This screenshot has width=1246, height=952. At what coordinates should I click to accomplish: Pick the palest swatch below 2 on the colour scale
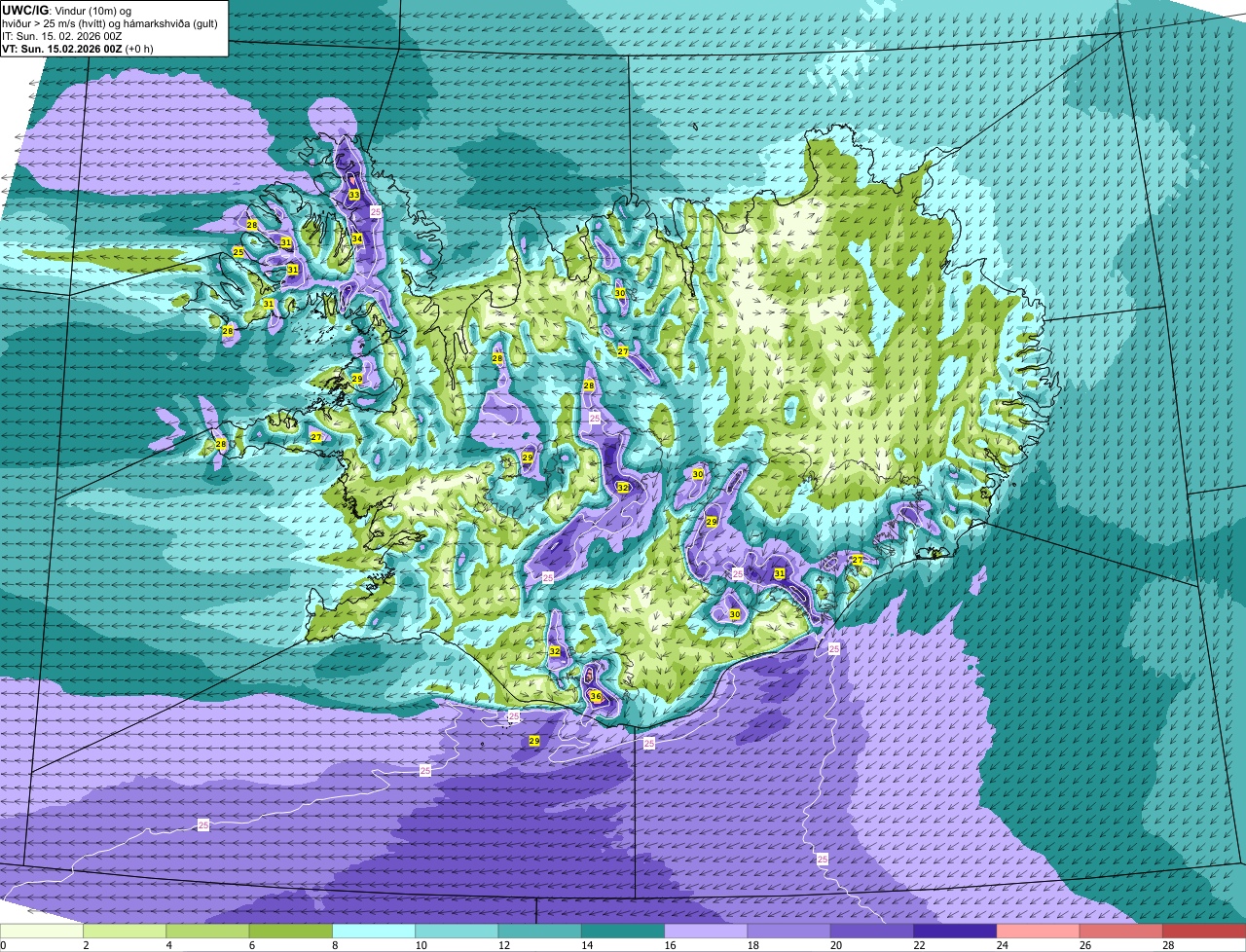pyautogui.click(x=42, y=931)
